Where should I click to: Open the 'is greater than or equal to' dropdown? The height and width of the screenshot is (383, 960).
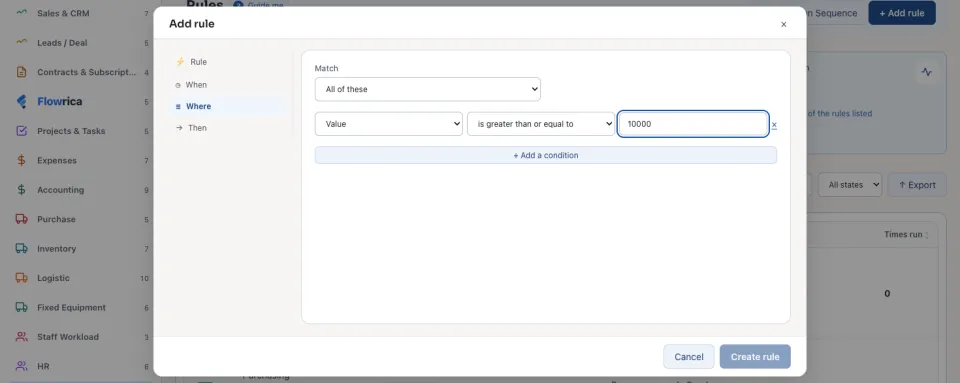point(541,124)
